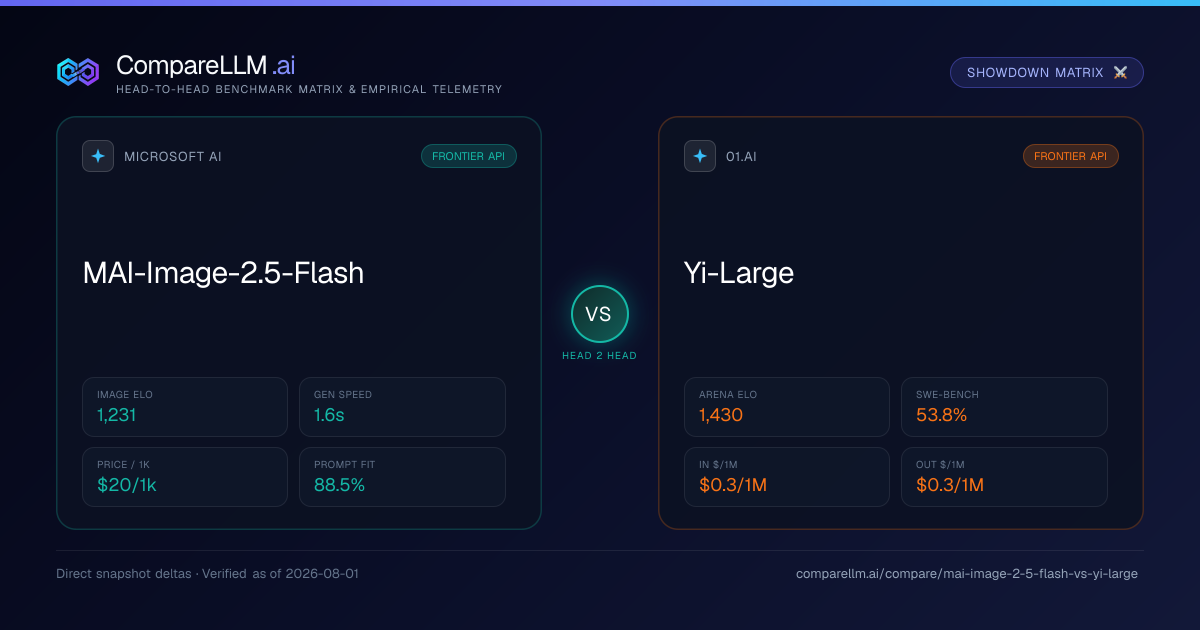Open the comparellm.ai compare URL link
Image resolution: width=1200 pixels, height=630 pixels.
tap(967, 574)
